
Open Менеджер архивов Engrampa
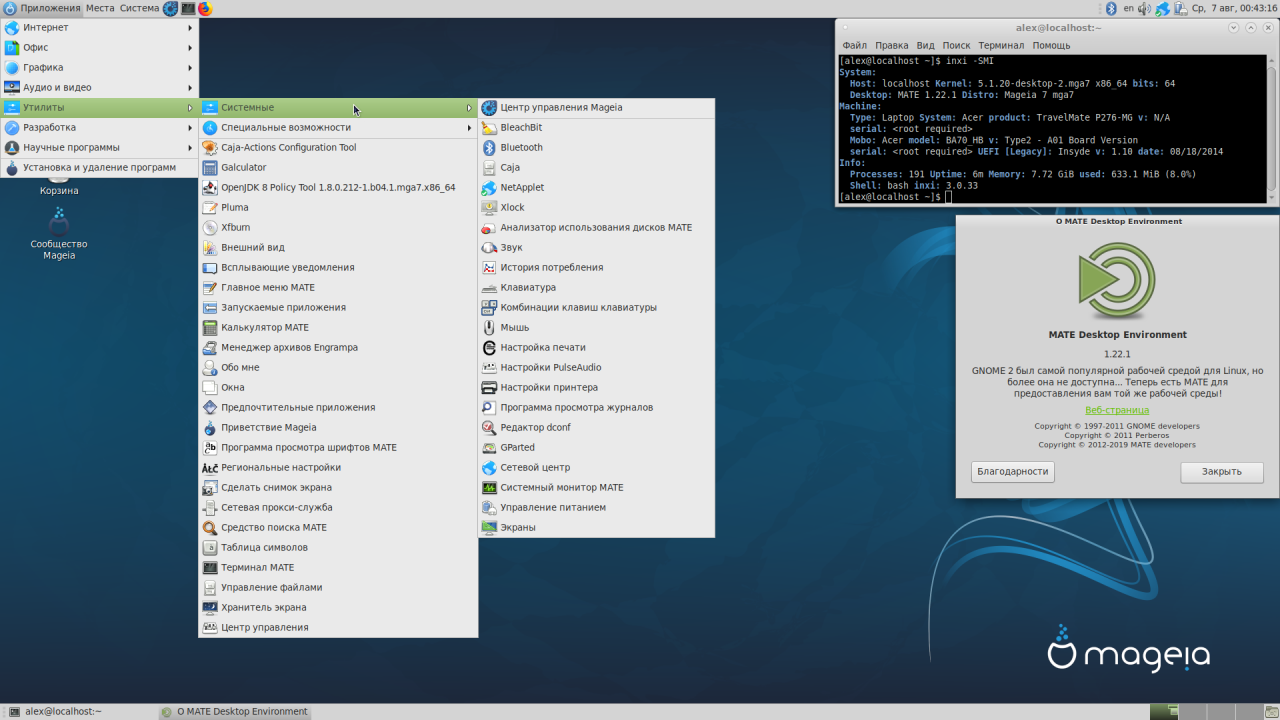(338, 347)
